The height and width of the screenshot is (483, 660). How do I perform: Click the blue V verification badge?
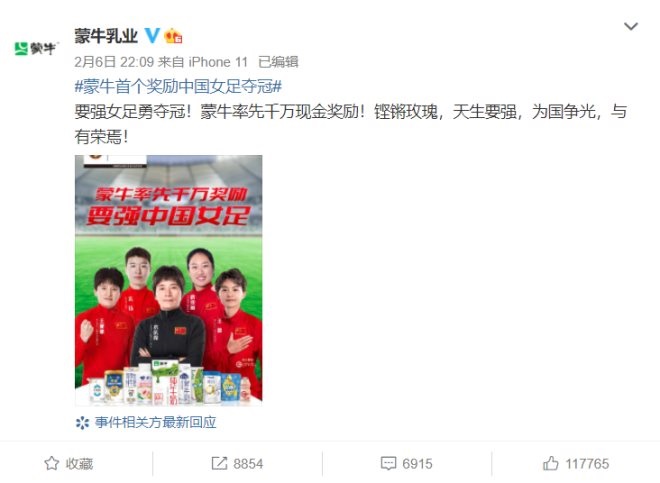pyautogui.click(x=152, y=36)
